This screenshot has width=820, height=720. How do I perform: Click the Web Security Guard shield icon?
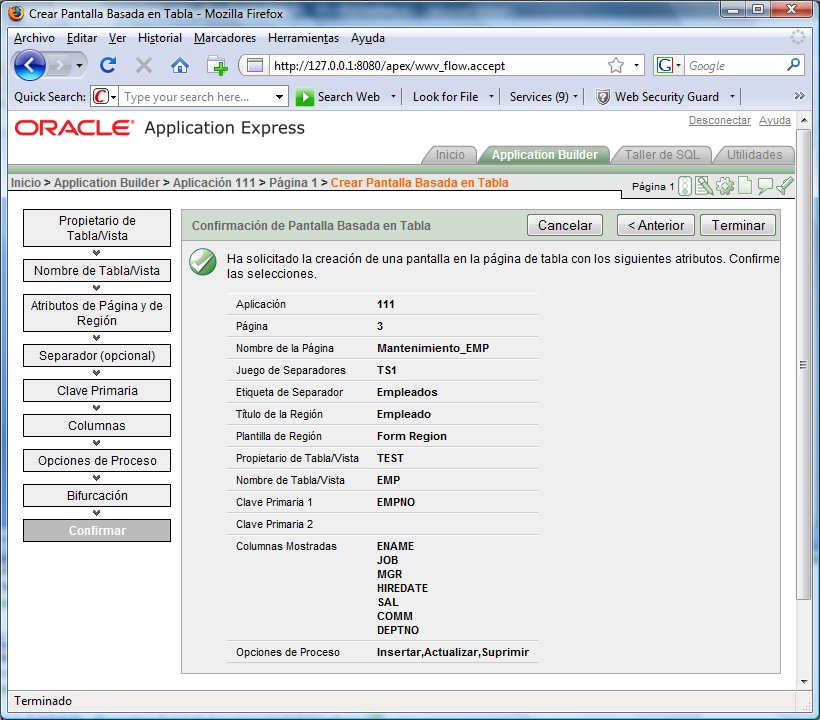[x=603, y=97]
